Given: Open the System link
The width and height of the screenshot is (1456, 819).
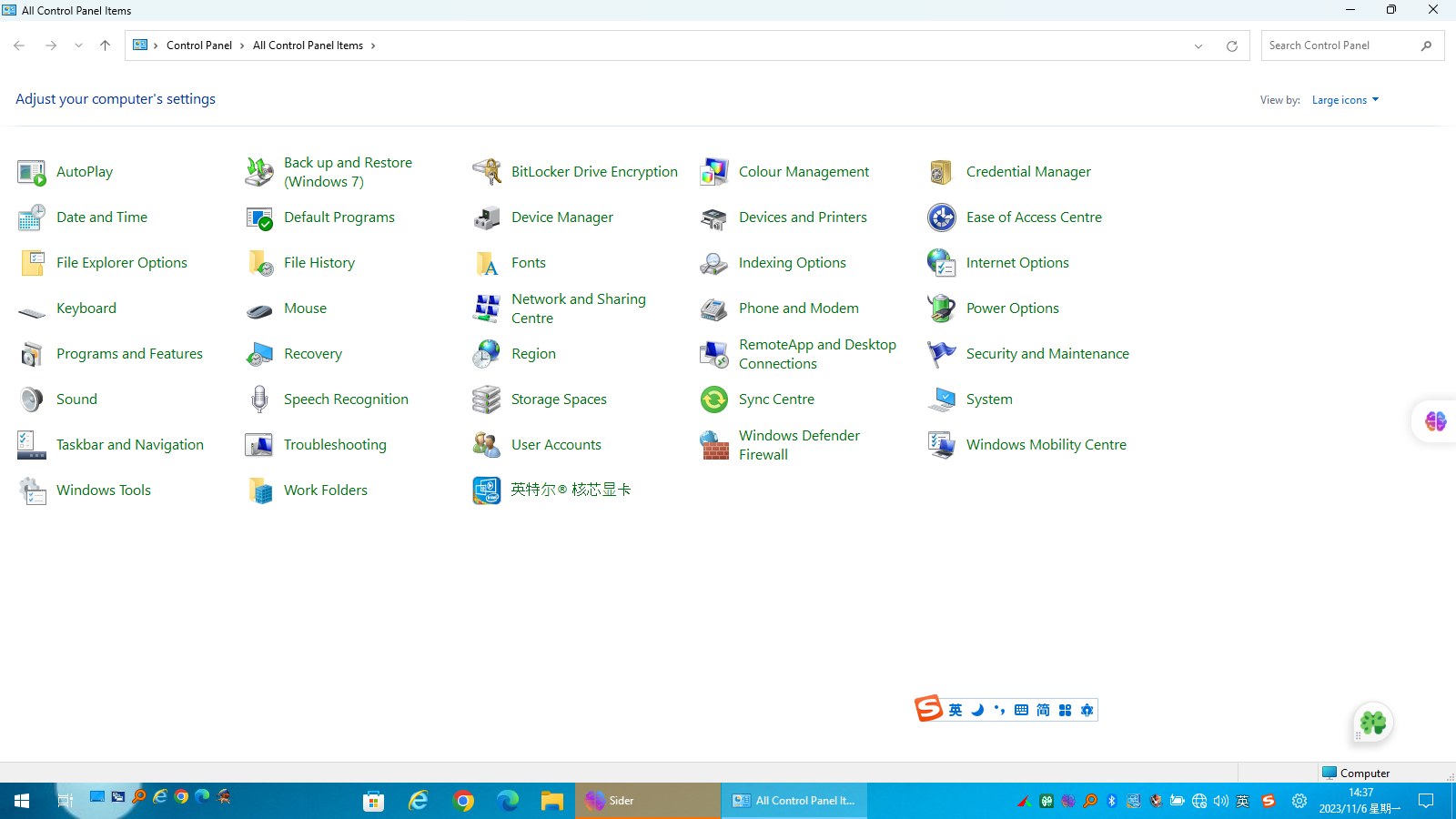Looking at the screenshot, I should [x=989, y=399].
